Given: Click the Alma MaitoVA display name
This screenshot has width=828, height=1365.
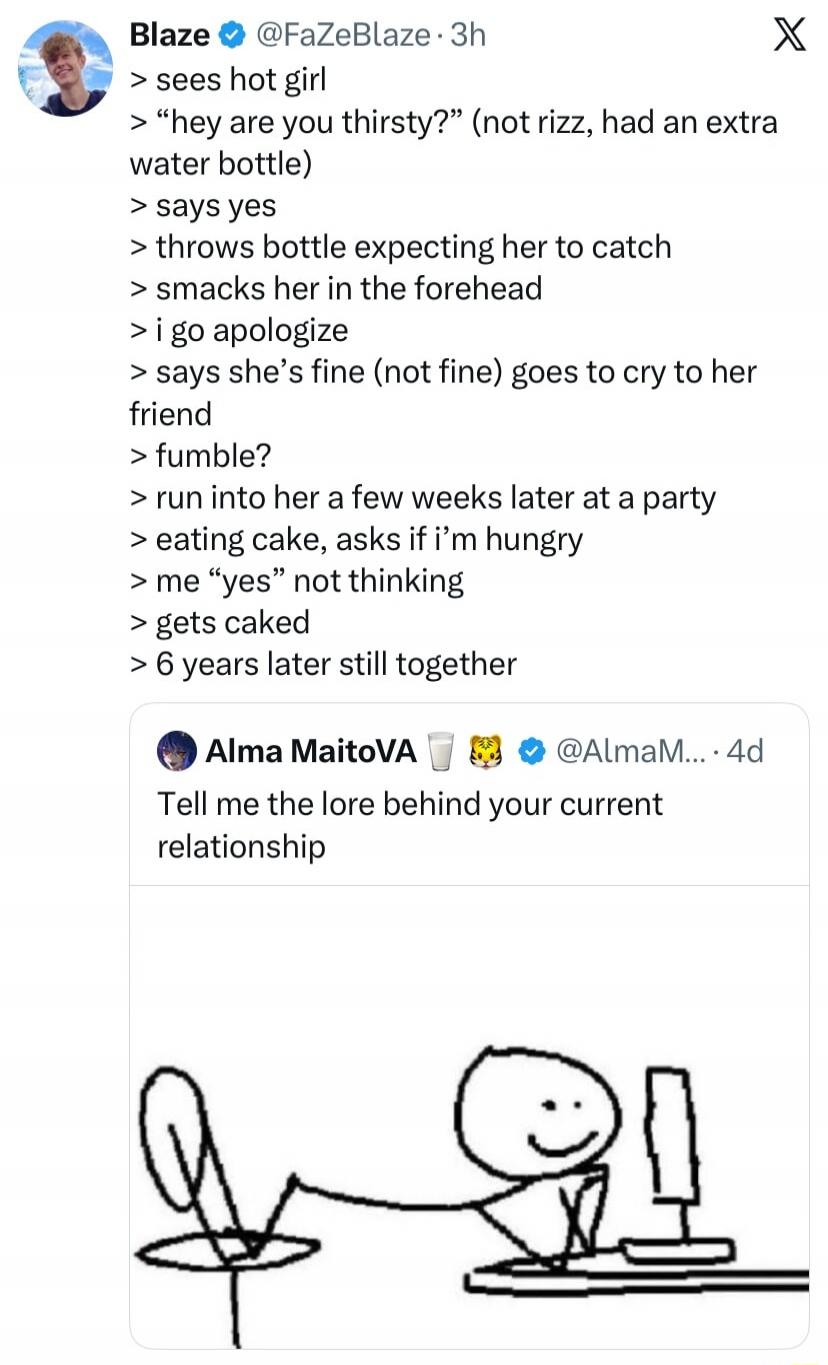Looking at the screenshot, I should coord(310,750).
